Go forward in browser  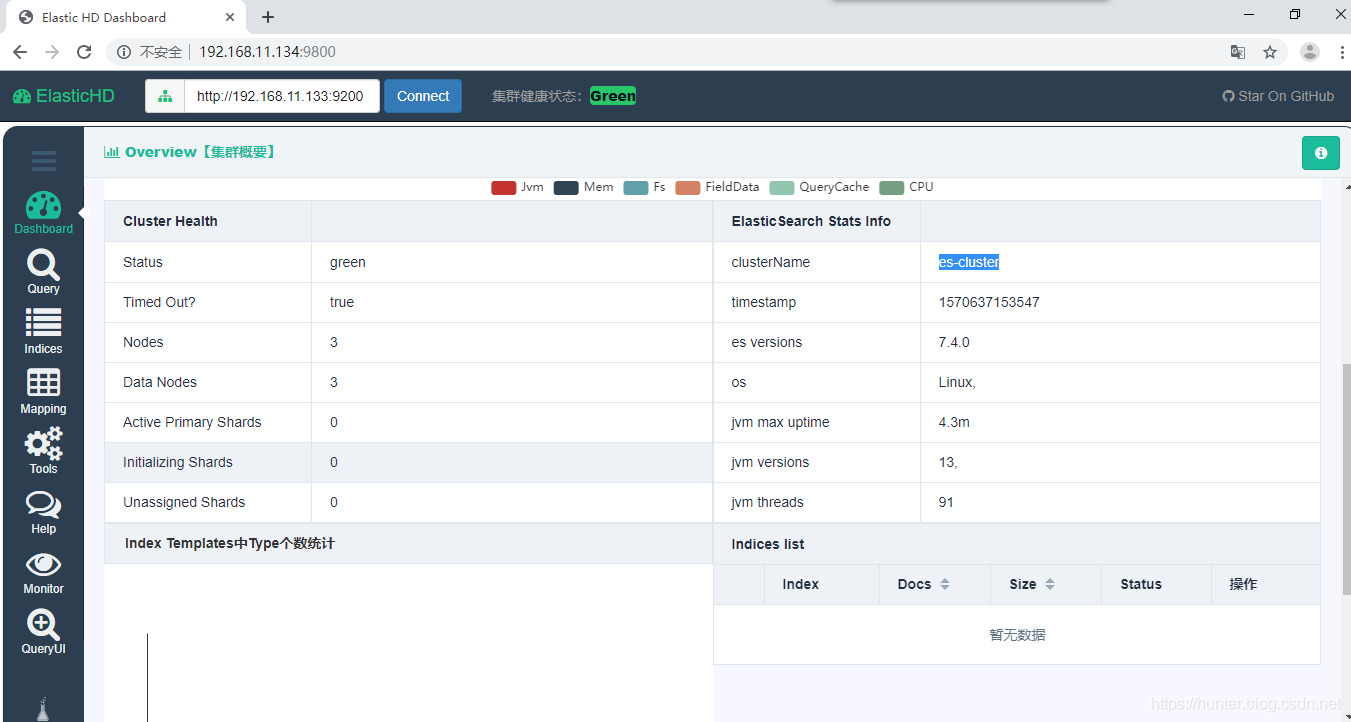point(52,52)
